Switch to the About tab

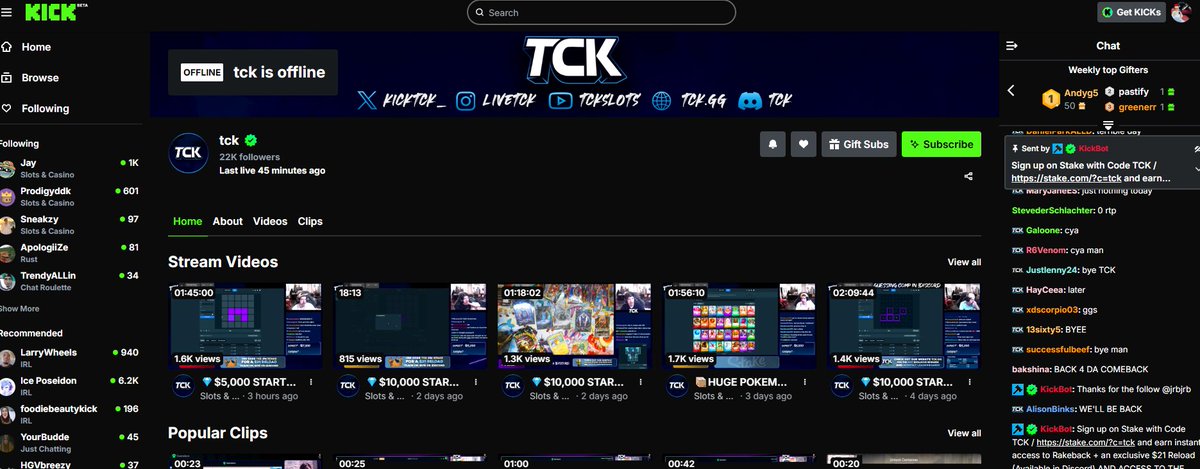coord(228,221)
